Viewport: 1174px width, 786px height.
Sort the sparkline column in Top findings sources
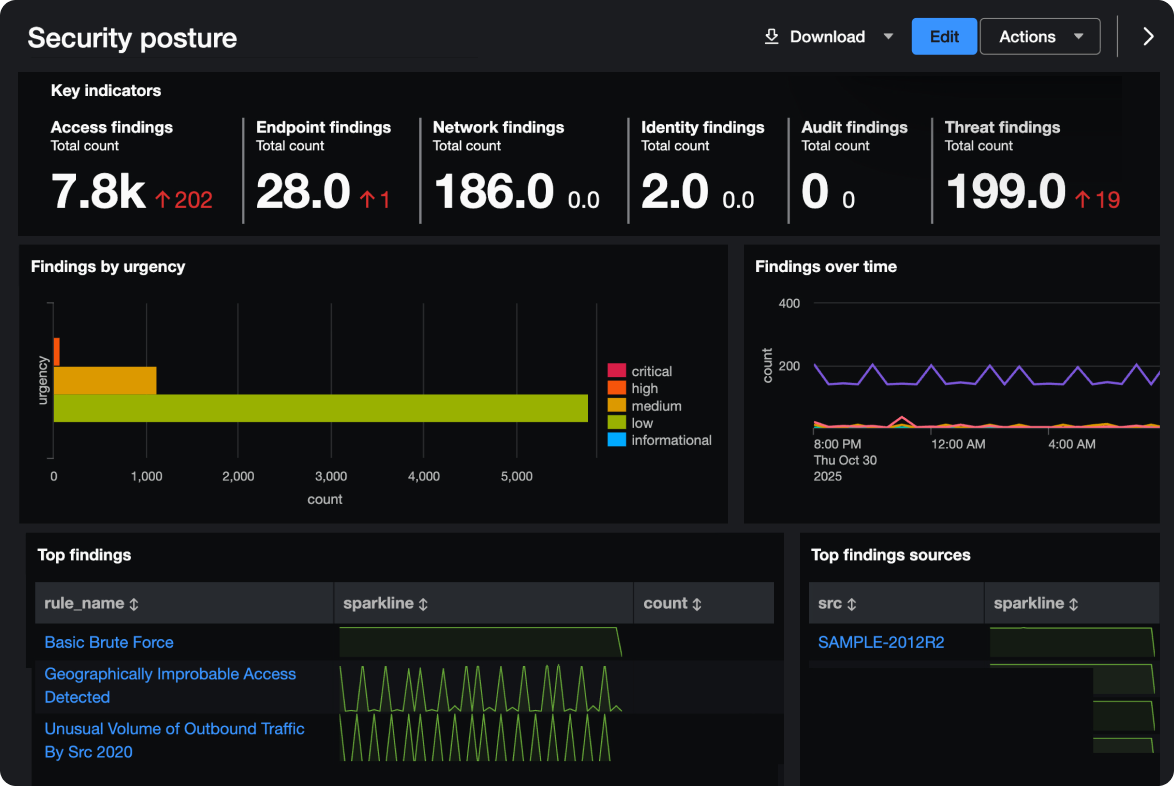tap(1075, 603)
